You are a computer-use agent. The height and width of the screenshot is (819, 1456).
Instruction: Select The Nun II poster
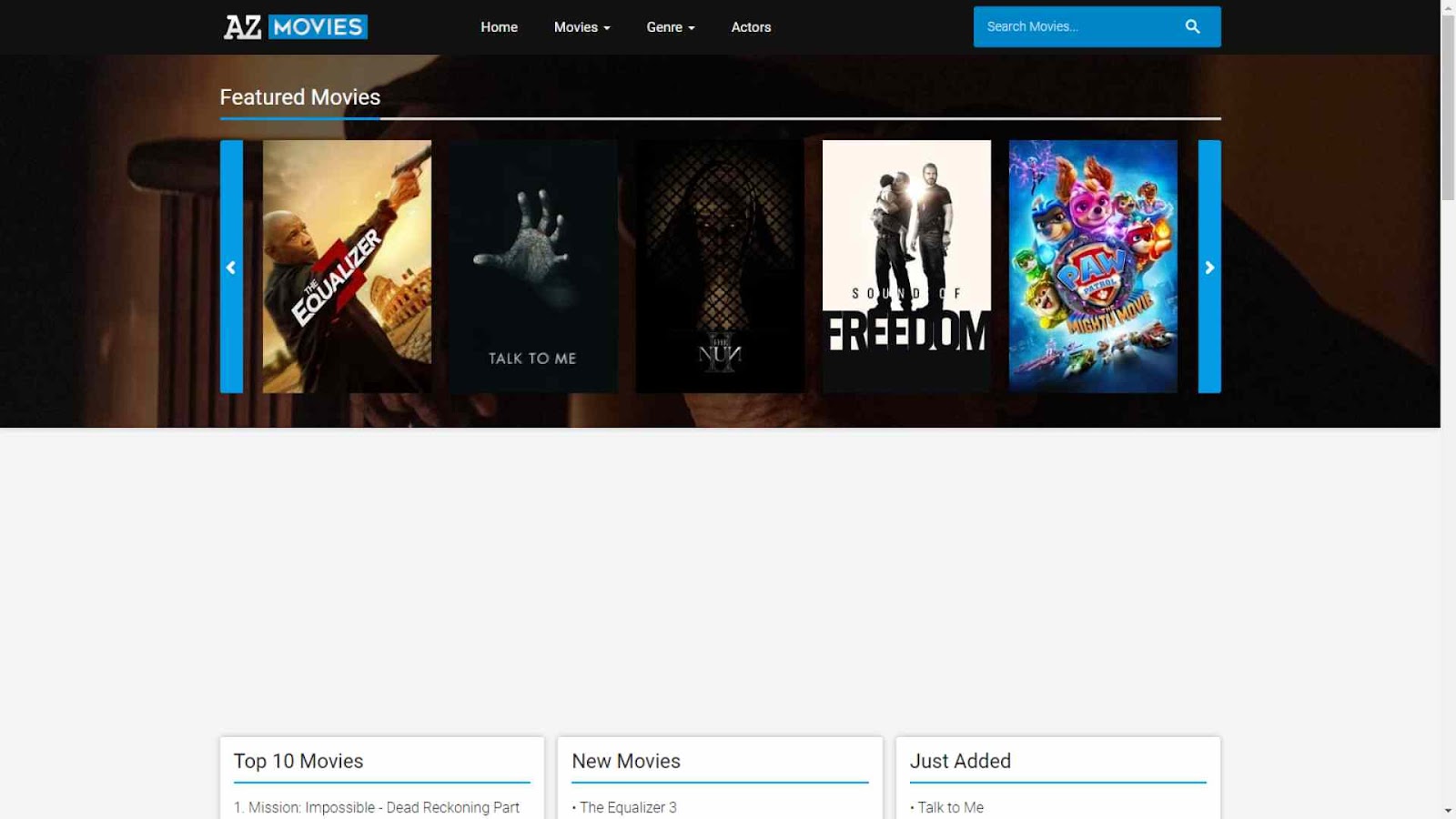(x=720, y=267)
